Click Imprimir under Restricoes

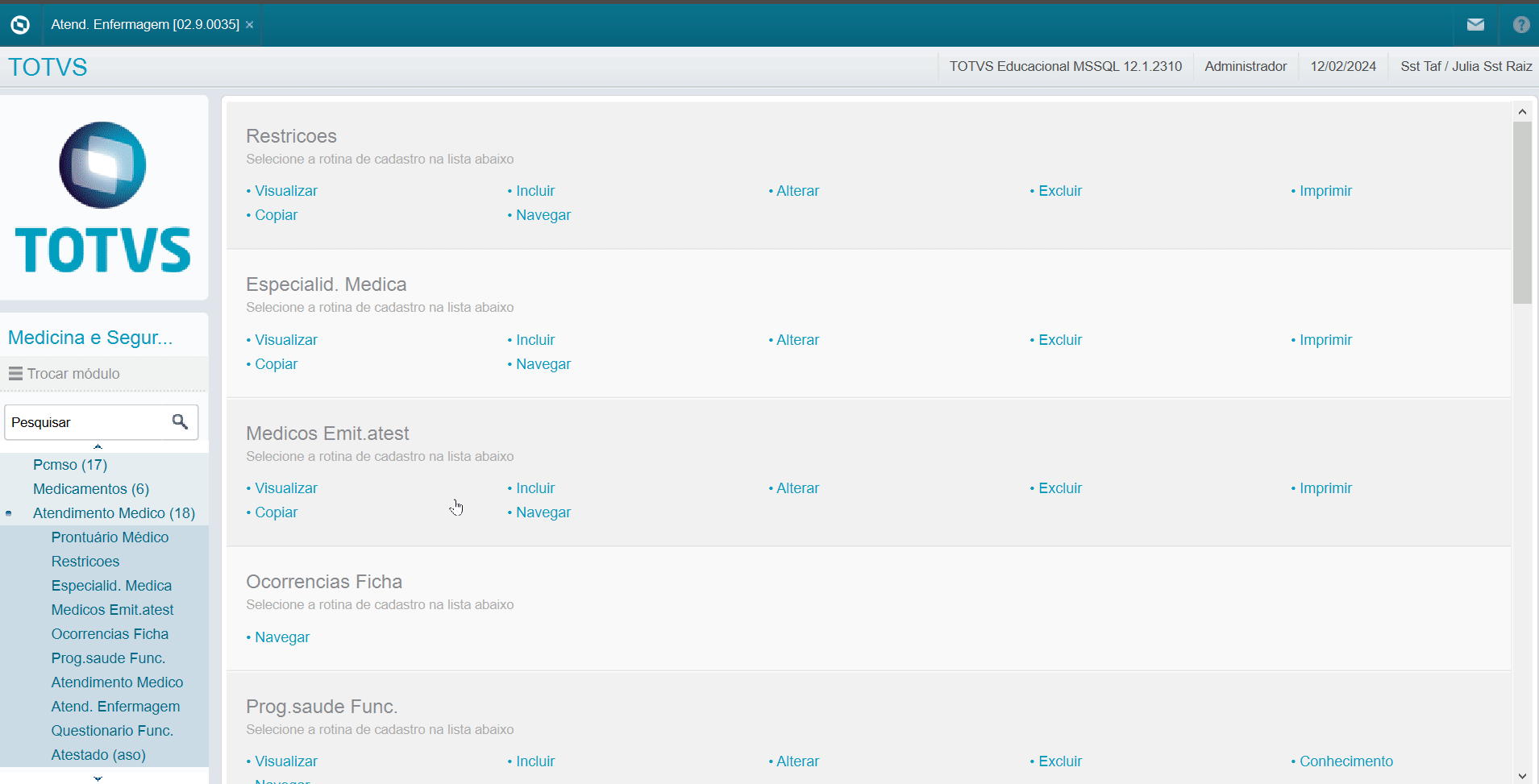[1325, 191]
